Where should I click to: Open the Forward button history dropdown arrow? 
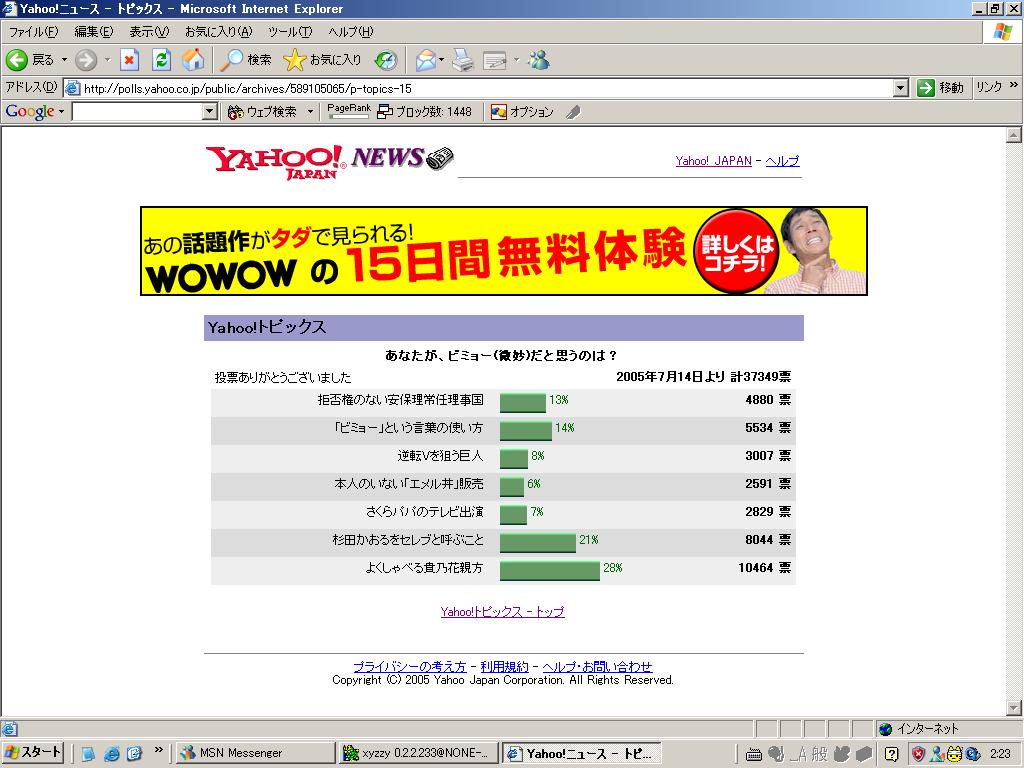click(107, 60)
